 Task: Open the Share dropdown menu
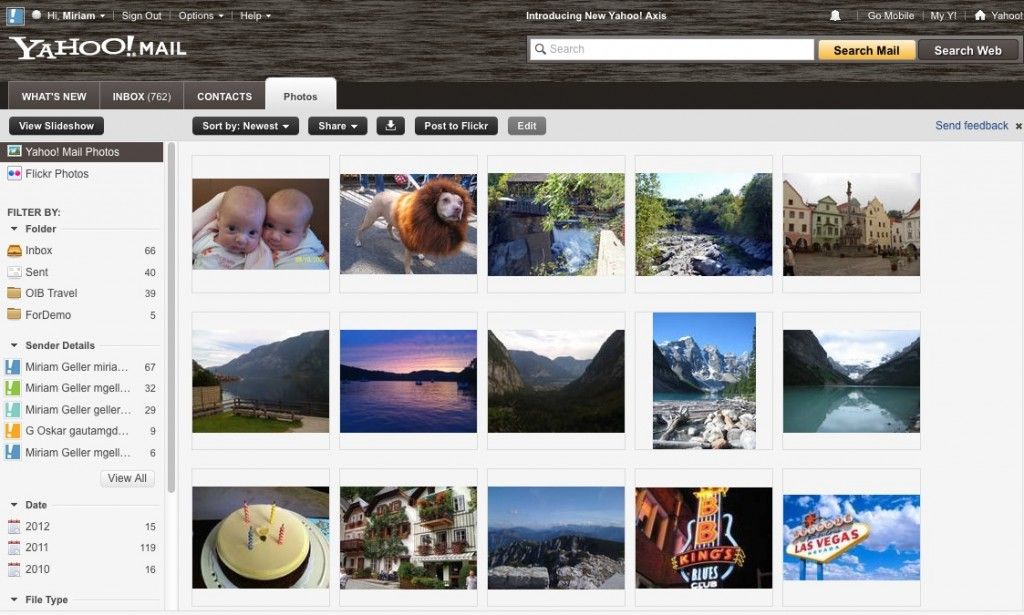point(338,126)
